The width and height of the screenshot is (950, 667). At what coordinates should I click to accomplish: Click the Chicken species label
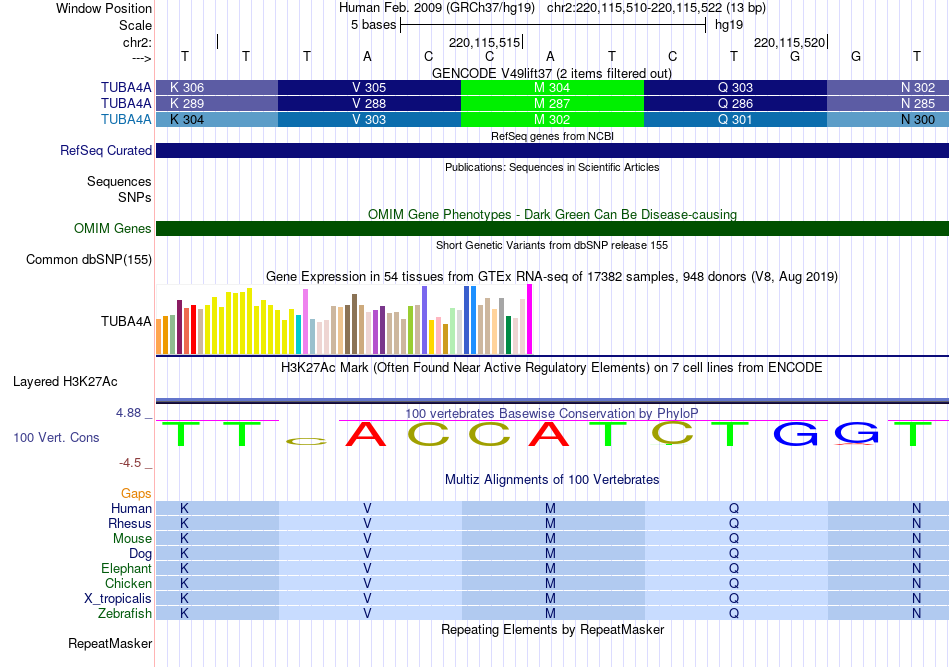(128, 583)
